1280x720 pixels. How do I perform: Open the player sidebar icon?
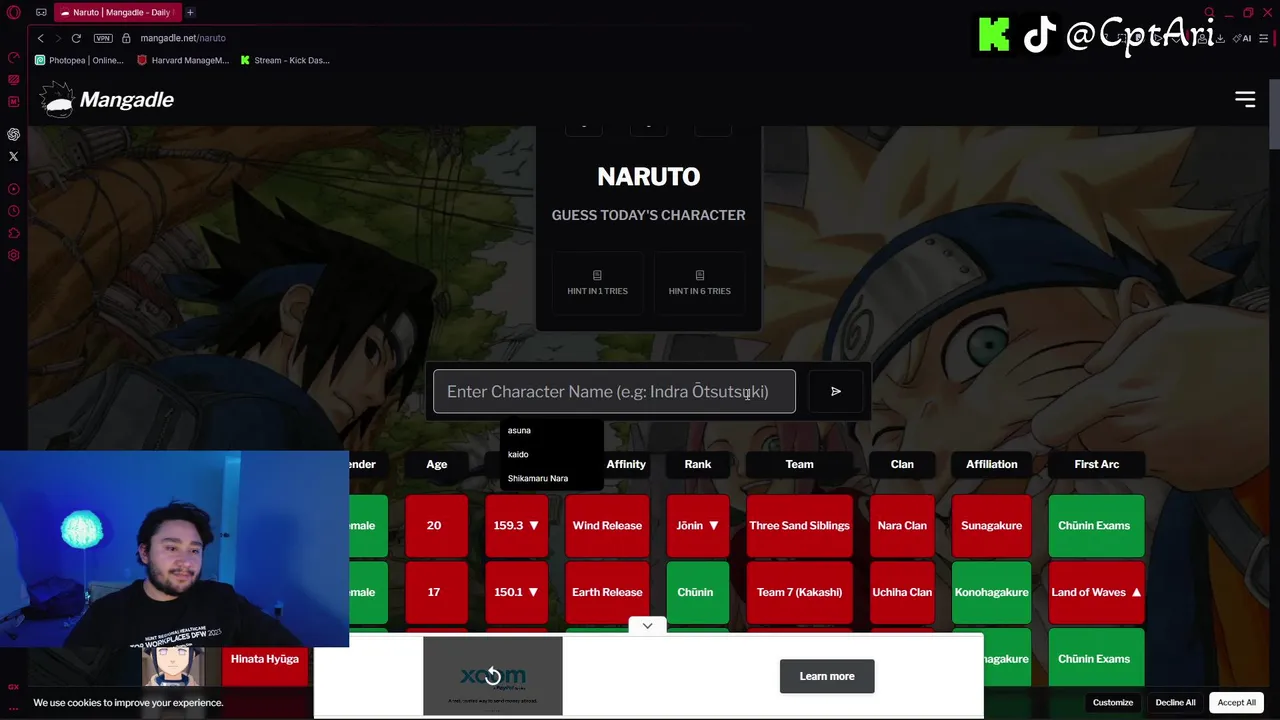tap(13, 189)
